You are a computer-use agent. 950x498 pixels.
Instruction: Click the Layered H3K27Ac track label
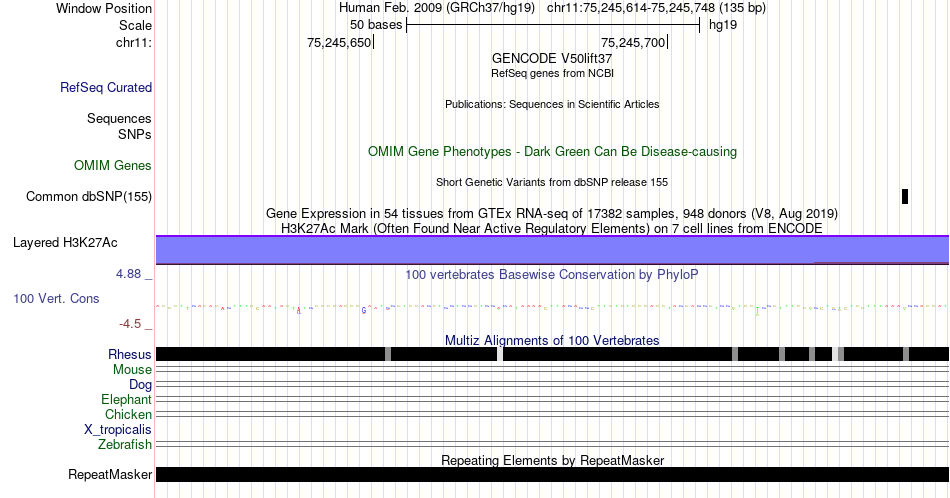(x=65, y=242)
